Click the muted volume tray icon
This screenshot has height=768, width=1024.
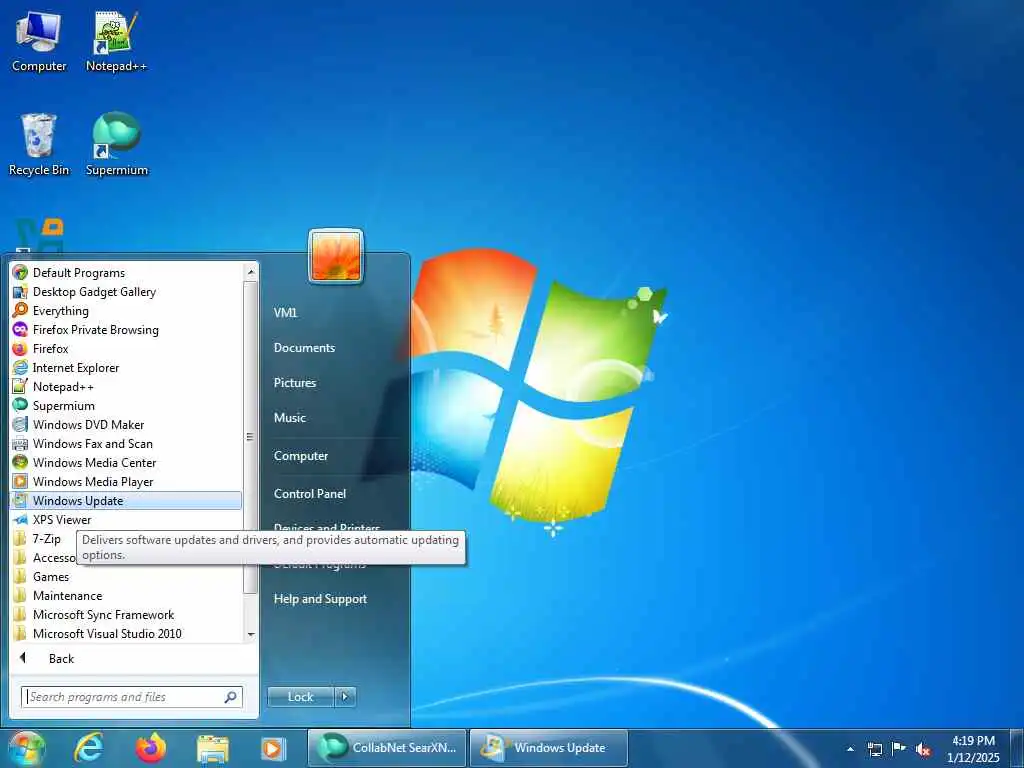coord(923,749)
